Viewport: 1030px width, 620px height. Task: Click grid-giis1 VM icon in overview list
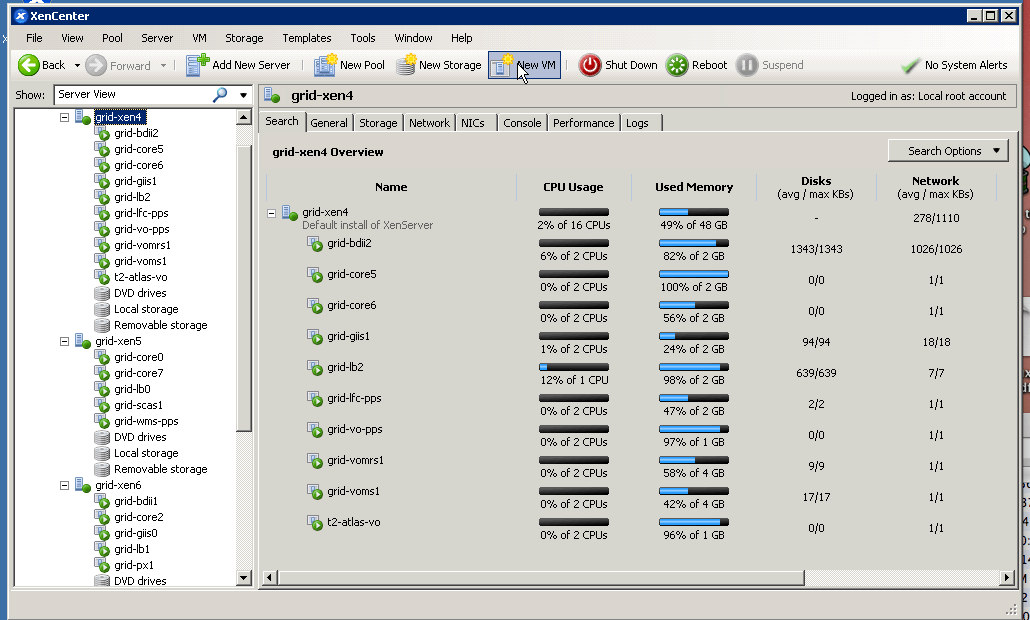[x=315, y=337]
